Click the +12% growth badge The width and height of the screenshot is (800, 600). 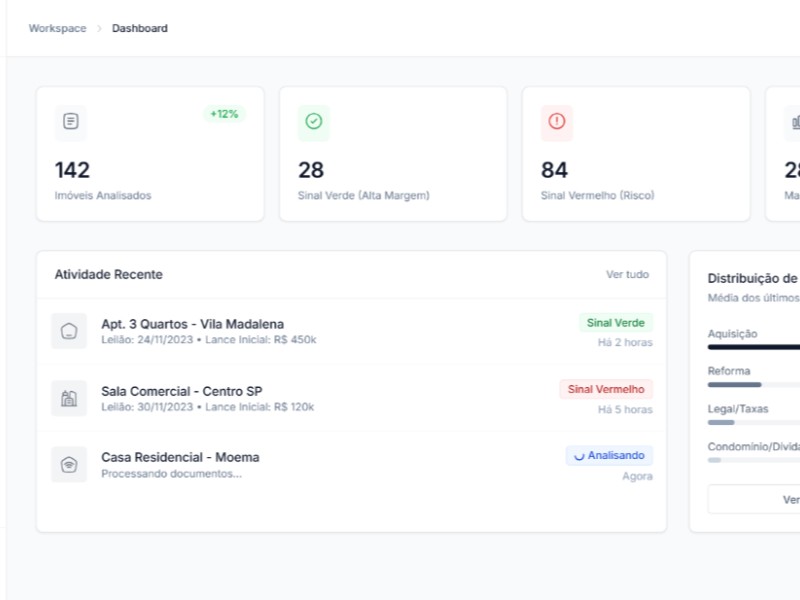pos(226,114)
